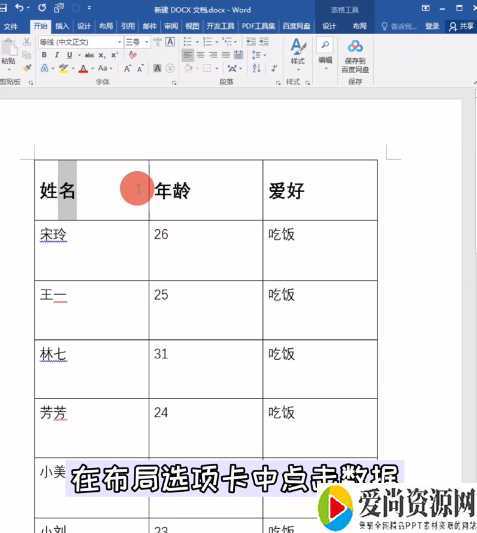Click the Decrease Indent icon
This screenshot has width=477, height=533.
coord(251,42)
